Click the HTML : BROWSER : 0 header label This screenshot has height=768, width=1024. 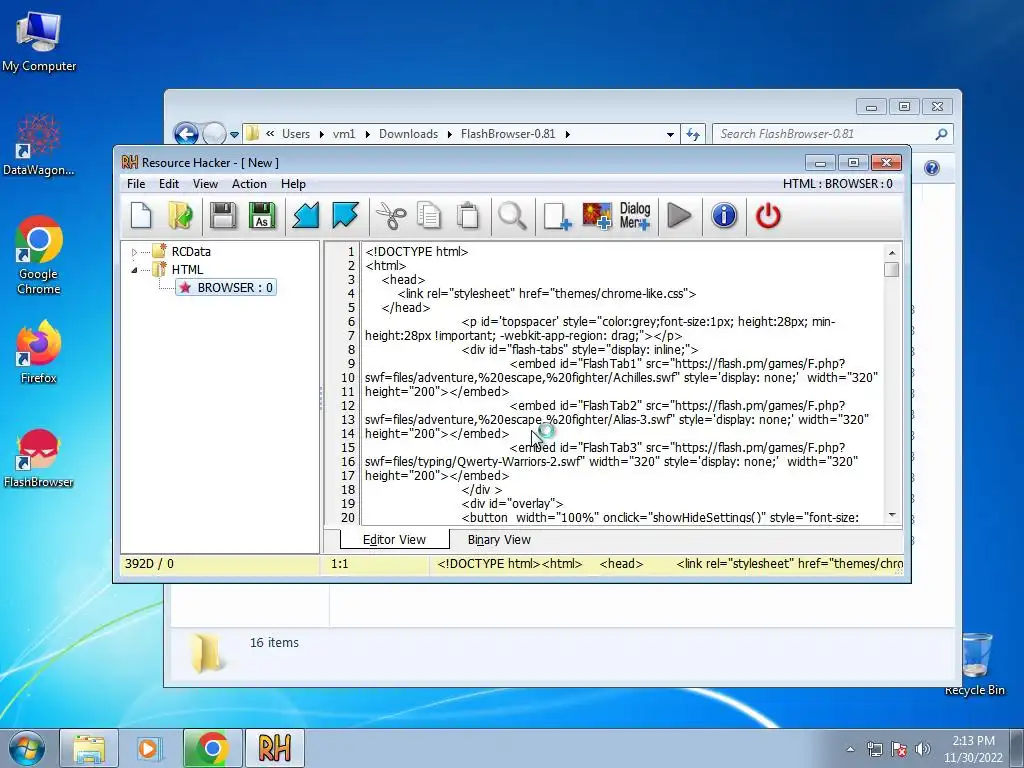click(837, 184)
